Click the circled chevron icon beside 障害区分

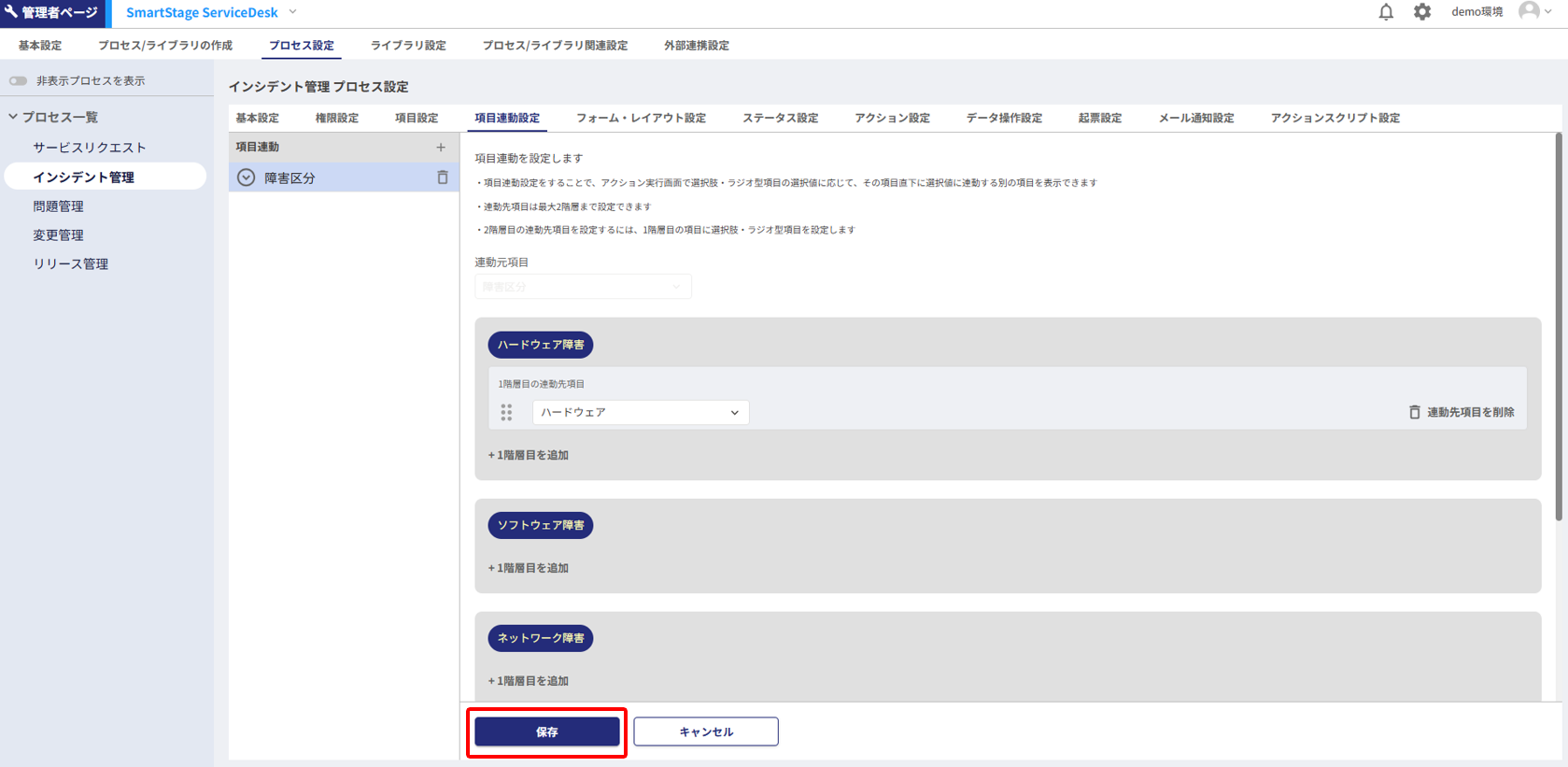tap(246, 178)
